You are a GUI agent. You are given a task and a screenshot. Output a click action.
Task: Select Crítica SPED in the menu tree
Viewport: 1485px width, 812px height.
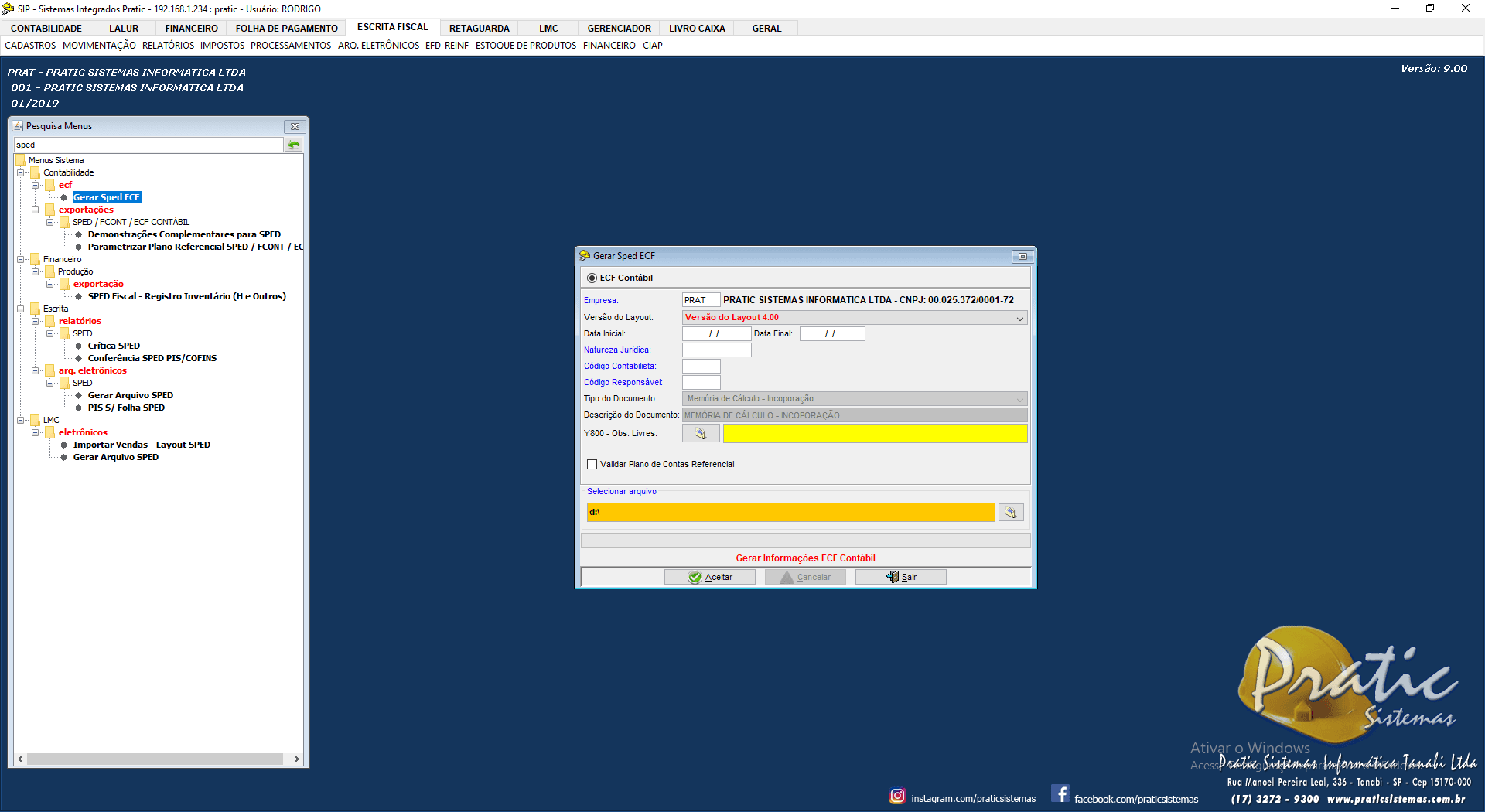point(114,346)
